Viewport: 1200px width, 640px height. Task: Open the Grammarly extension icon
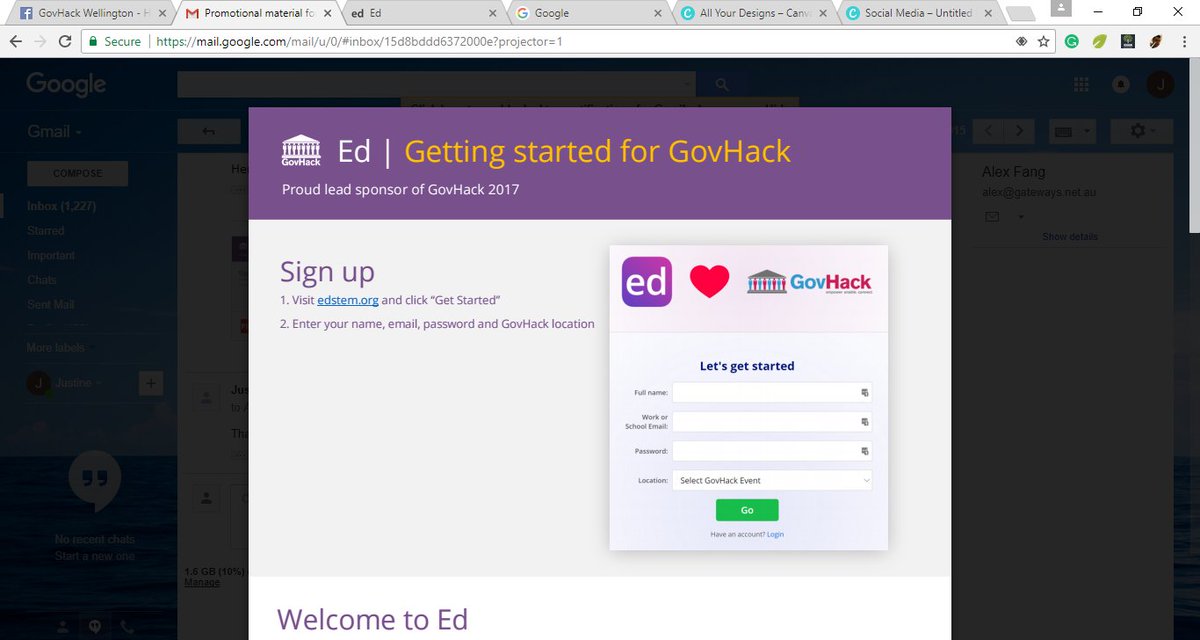click(x=1072, y=42)
